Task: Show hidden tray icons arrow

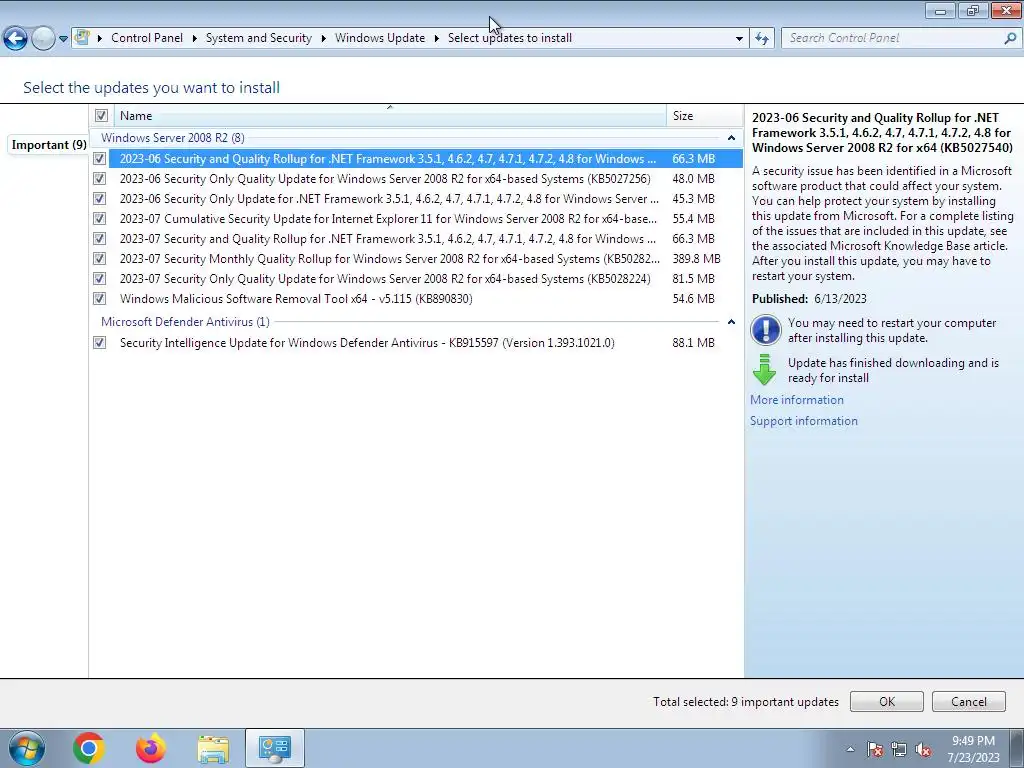Action: pos(850,749)
